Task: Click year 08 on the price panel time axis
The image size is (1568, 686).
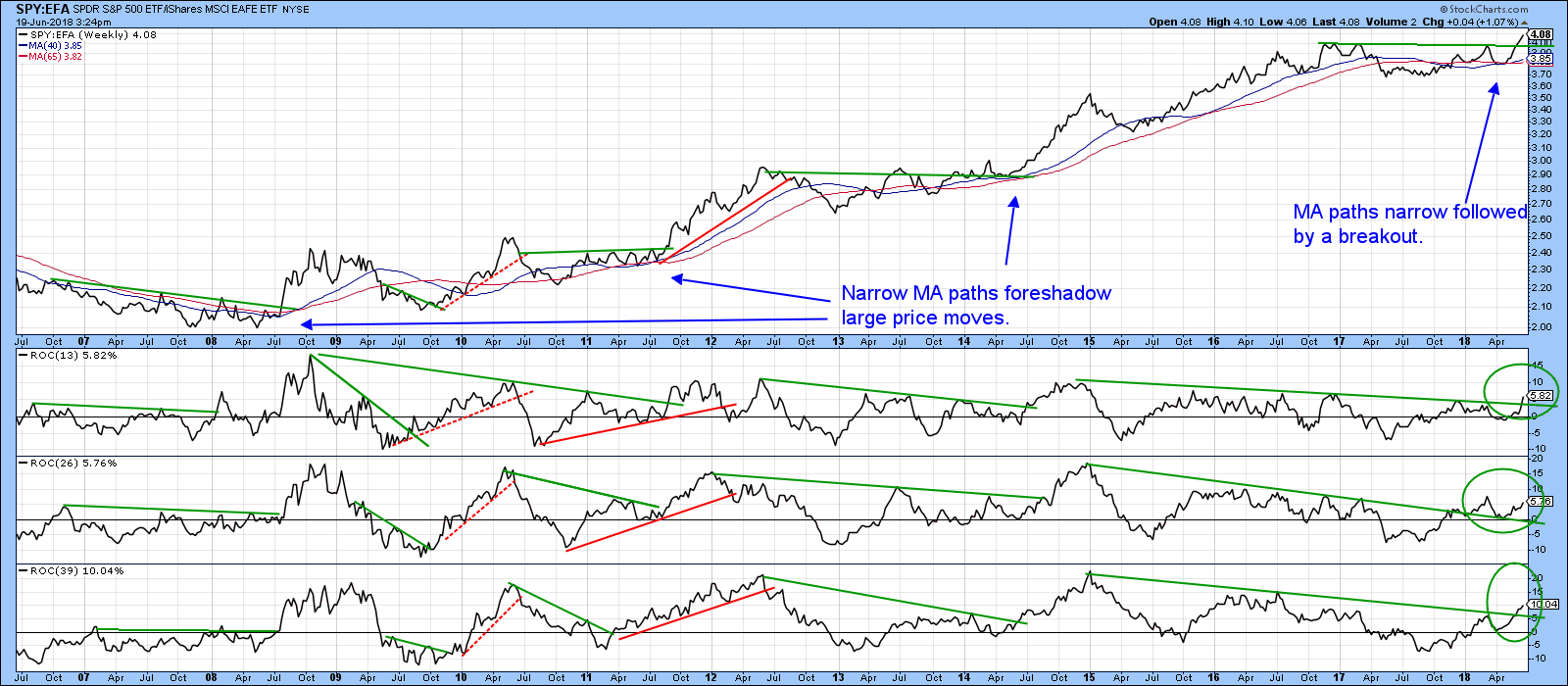Action: click(211, 342)
